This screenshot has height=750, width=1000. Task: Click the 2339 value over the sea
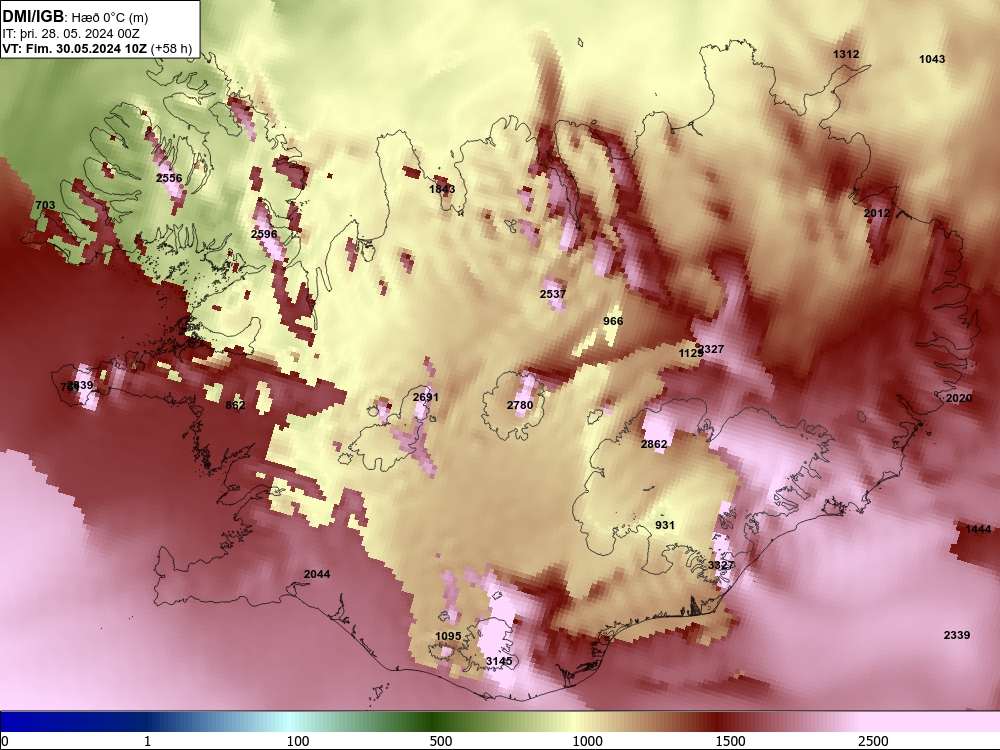[x=957, y=635]
